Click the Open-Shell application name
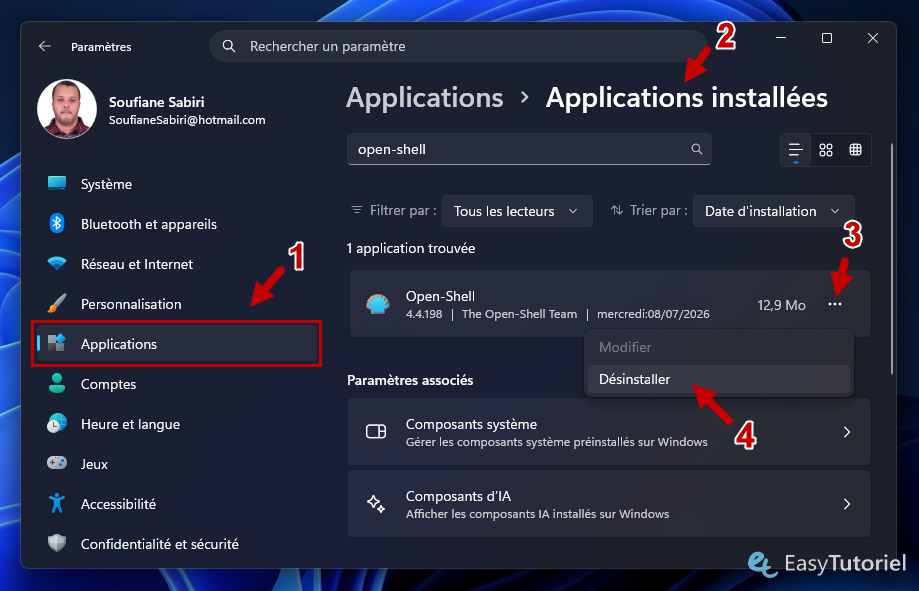Screen dimensions: 919x591 440,296
